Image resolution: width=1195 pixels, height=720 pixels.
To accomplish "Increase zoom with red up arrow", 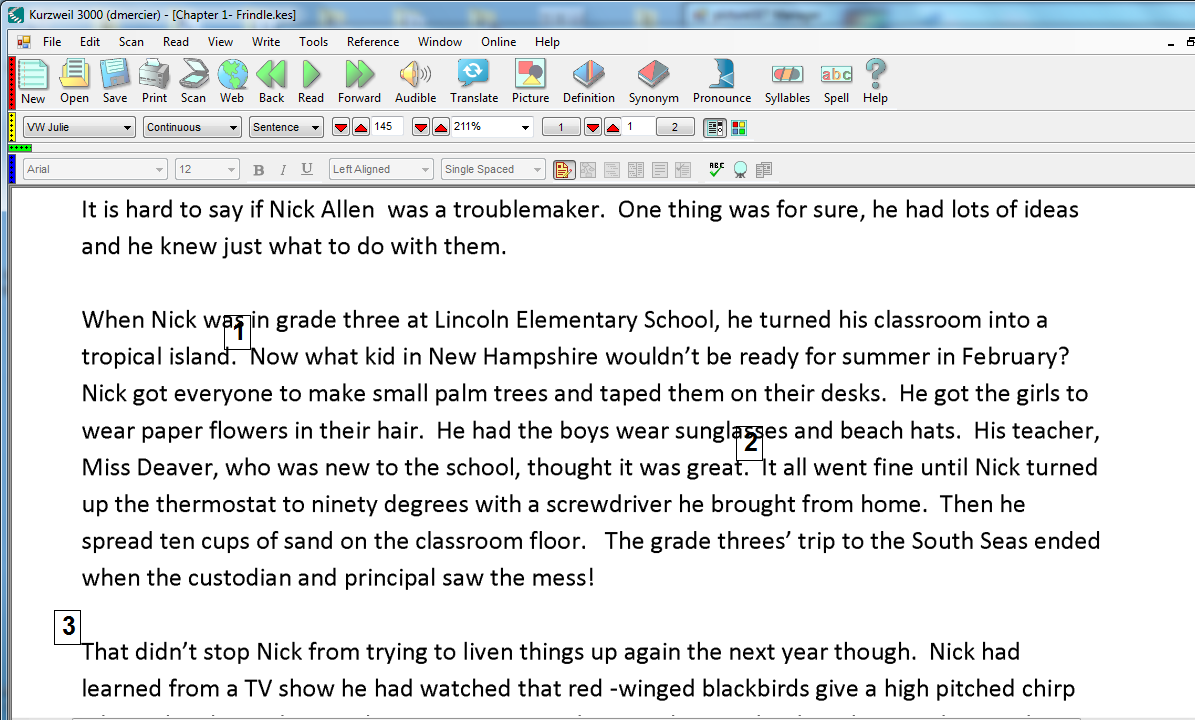I will point(441,127).
